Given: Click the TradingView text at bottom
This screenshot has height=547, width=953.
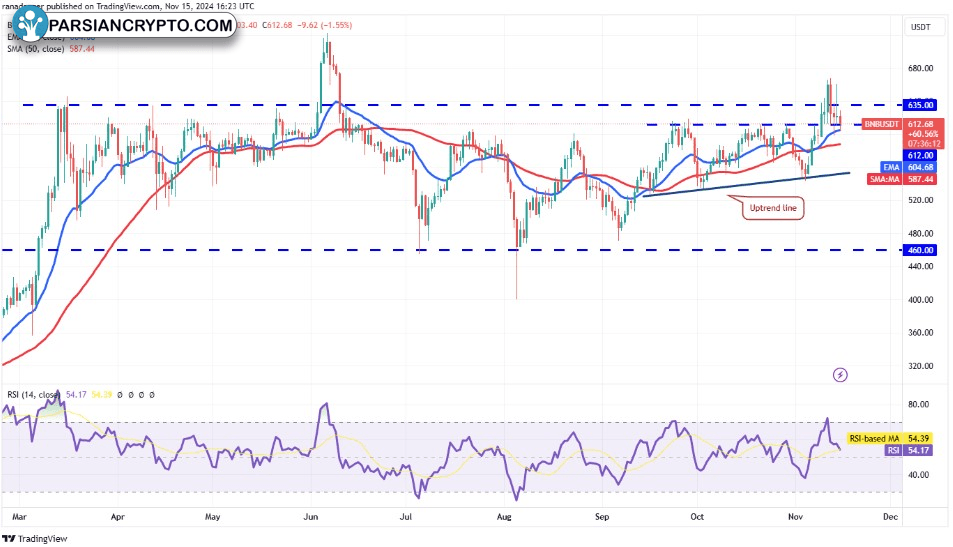Looking at the screenshot, I should 43,538.
